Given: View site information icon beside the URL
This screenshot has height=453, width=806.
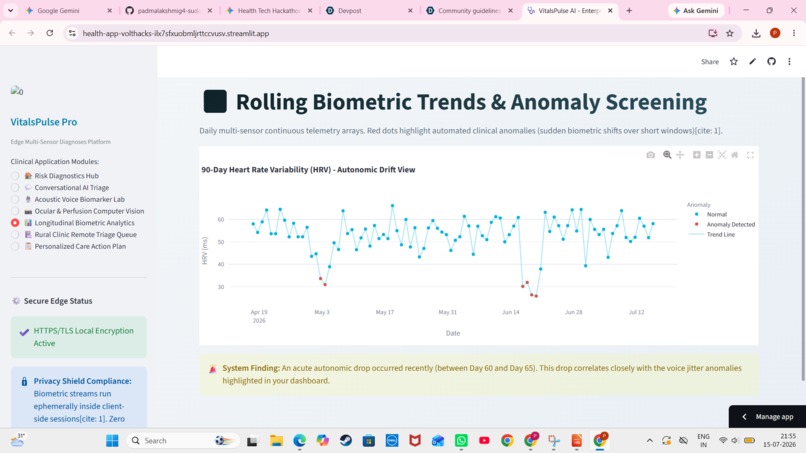Looking at the screenshot, I should (72, 33).
